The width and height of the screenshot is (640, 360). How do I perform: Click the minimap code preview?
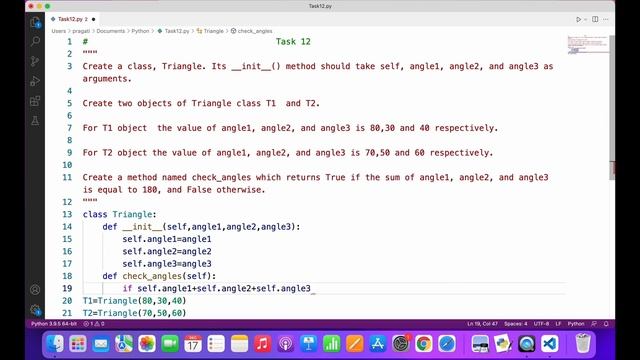click(x=587, y=44)
